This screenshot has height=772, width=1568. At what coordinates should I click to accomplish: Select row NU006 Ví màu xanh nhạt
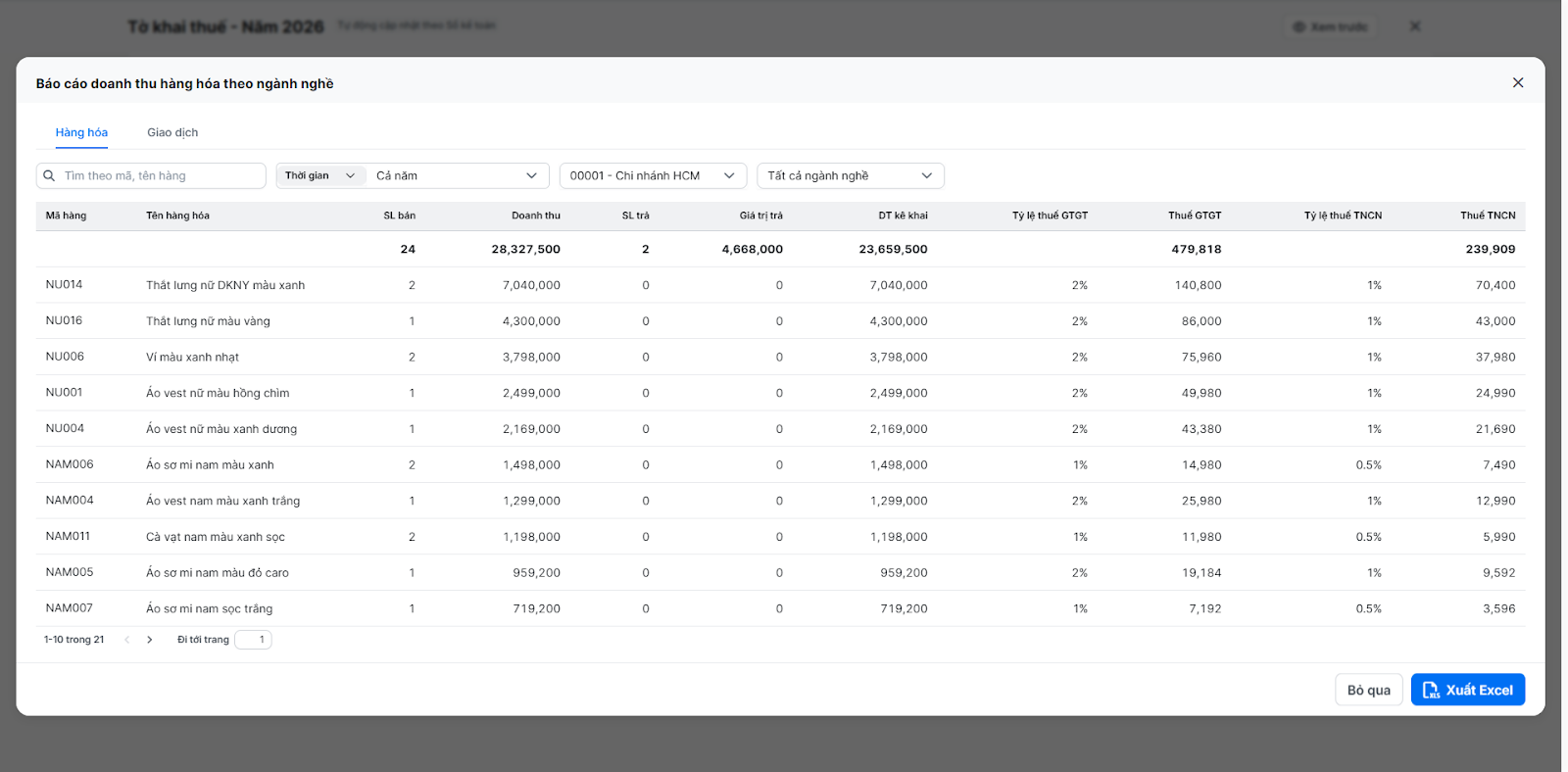pos(780,357)
